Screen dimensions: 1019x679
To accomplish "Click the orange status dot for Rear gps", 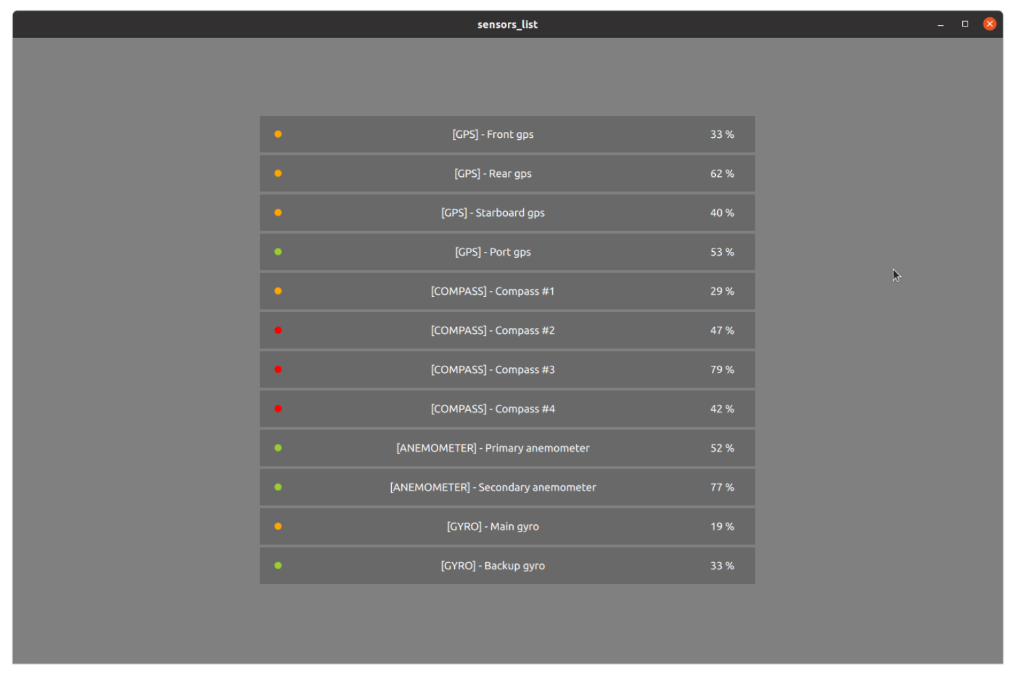I will point(278,173).
